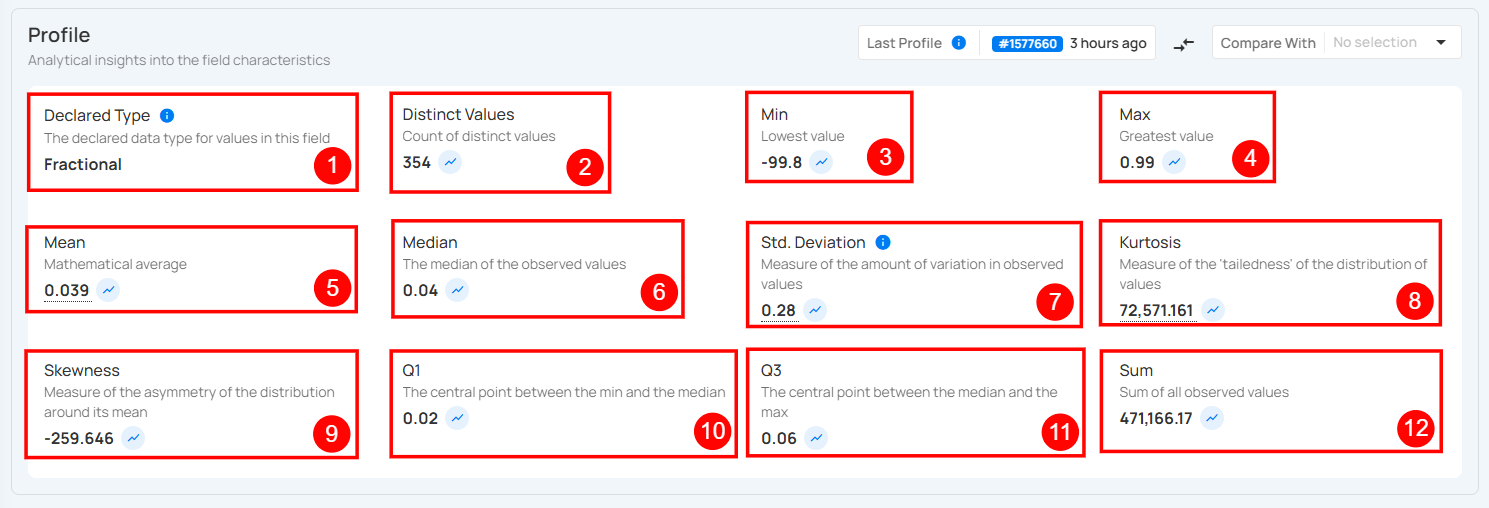Click the trend chart icon beside Distinct Values
The image size is (1489, 508).
(x=450, y=162)
